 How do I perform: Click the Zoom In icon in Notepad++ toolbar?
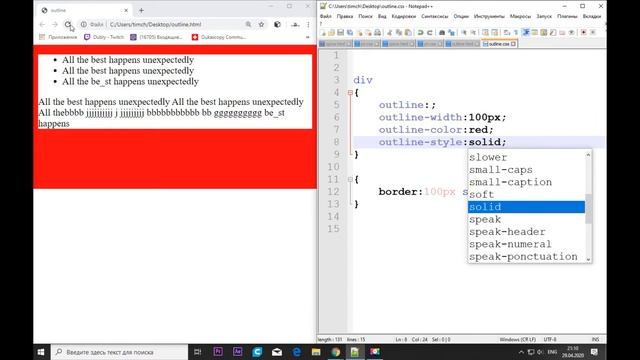tap(464, 32)
